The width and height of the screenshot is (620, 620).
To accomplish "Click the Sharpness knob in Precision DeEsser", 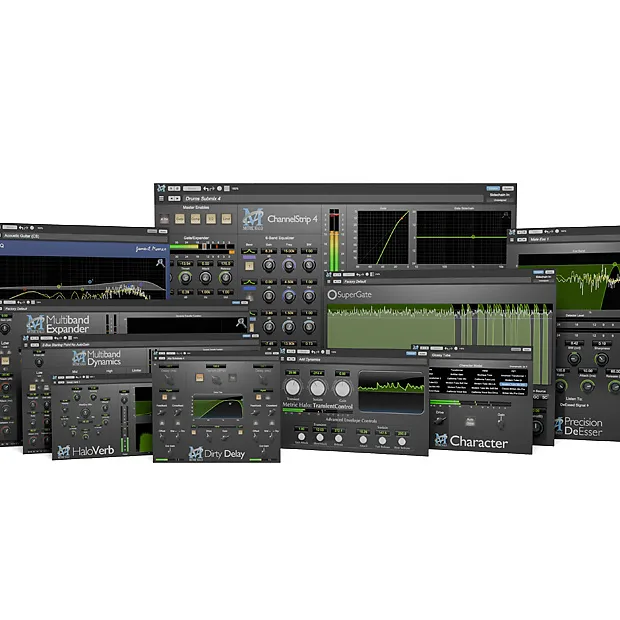I will tap(601, 359).
